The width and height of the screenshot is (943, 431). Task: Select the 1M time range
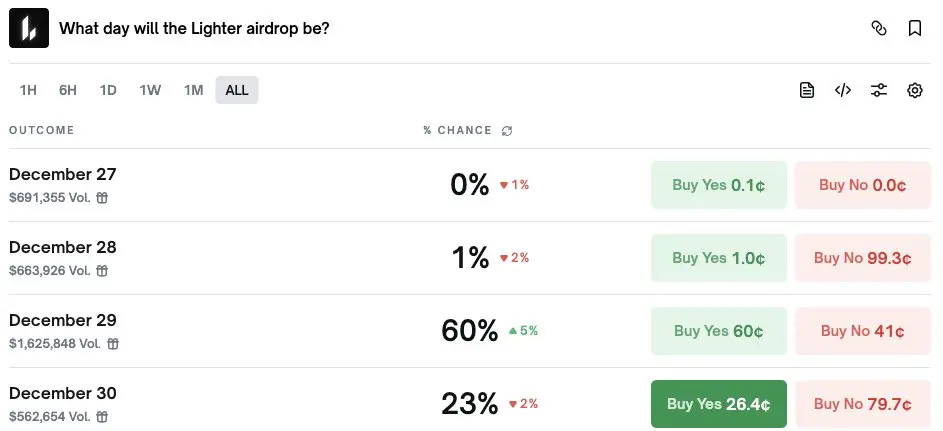pyautogui.click(x=193, y=90)
